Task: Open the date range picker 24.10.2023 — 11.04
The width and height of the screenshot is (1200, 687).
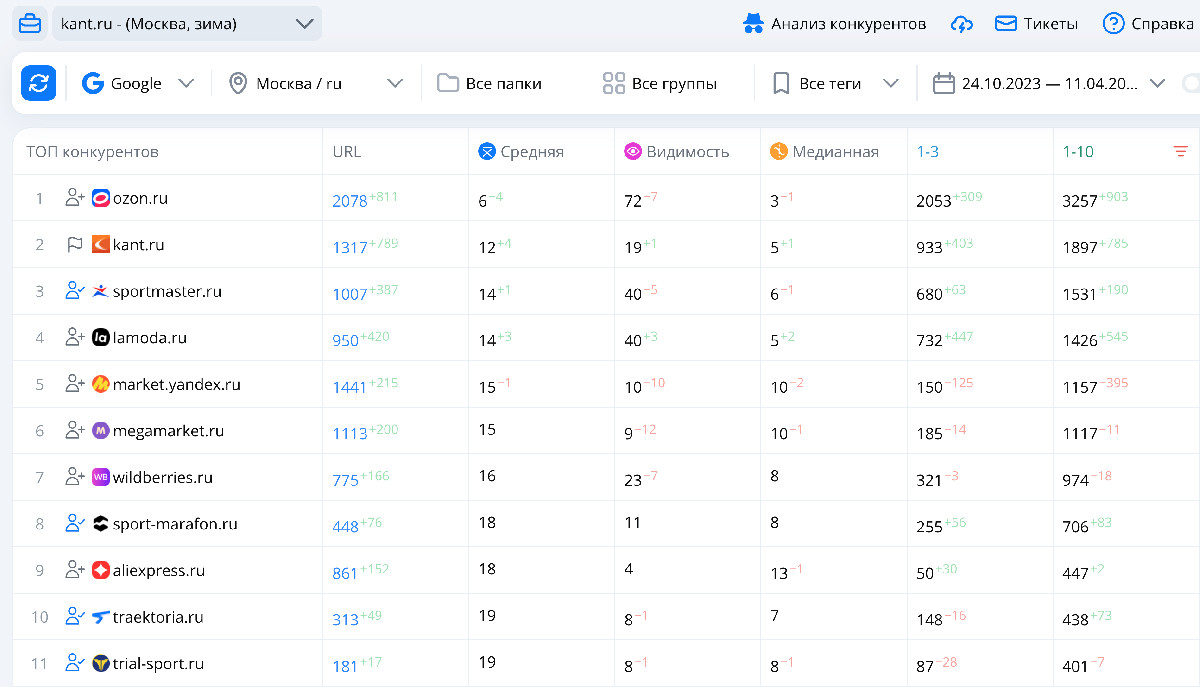Action: click(x=1049, y=83)
